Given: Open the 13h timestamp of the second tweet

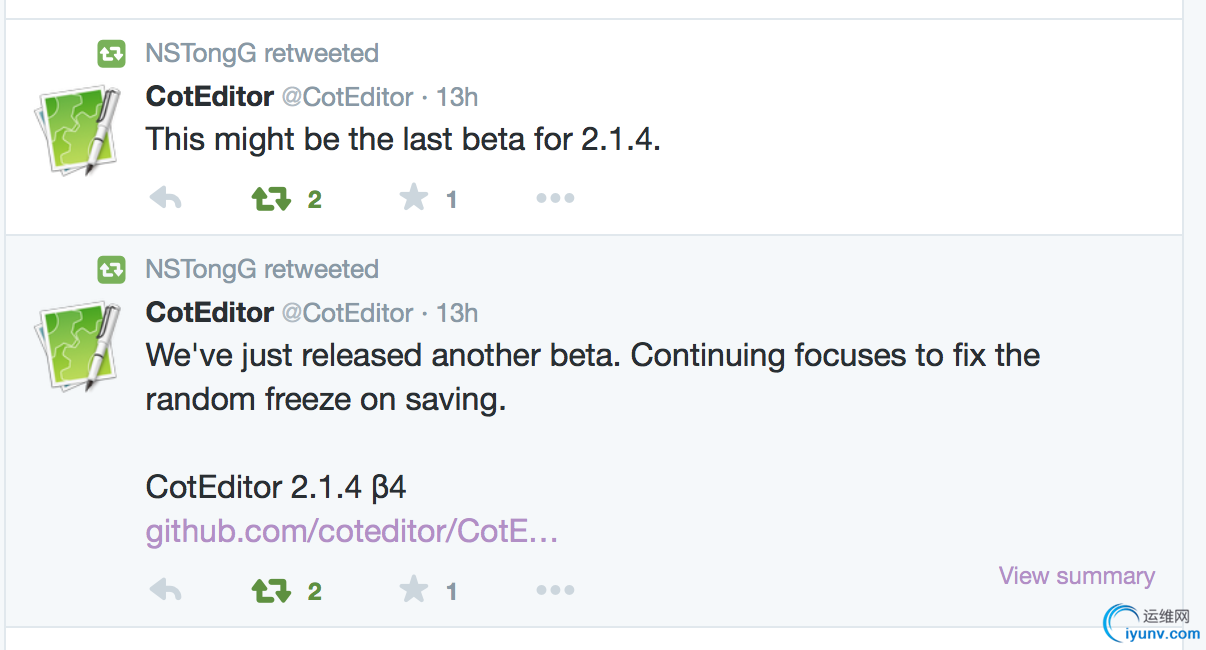Looking at the screenshot, I should [x=457, y=313].
